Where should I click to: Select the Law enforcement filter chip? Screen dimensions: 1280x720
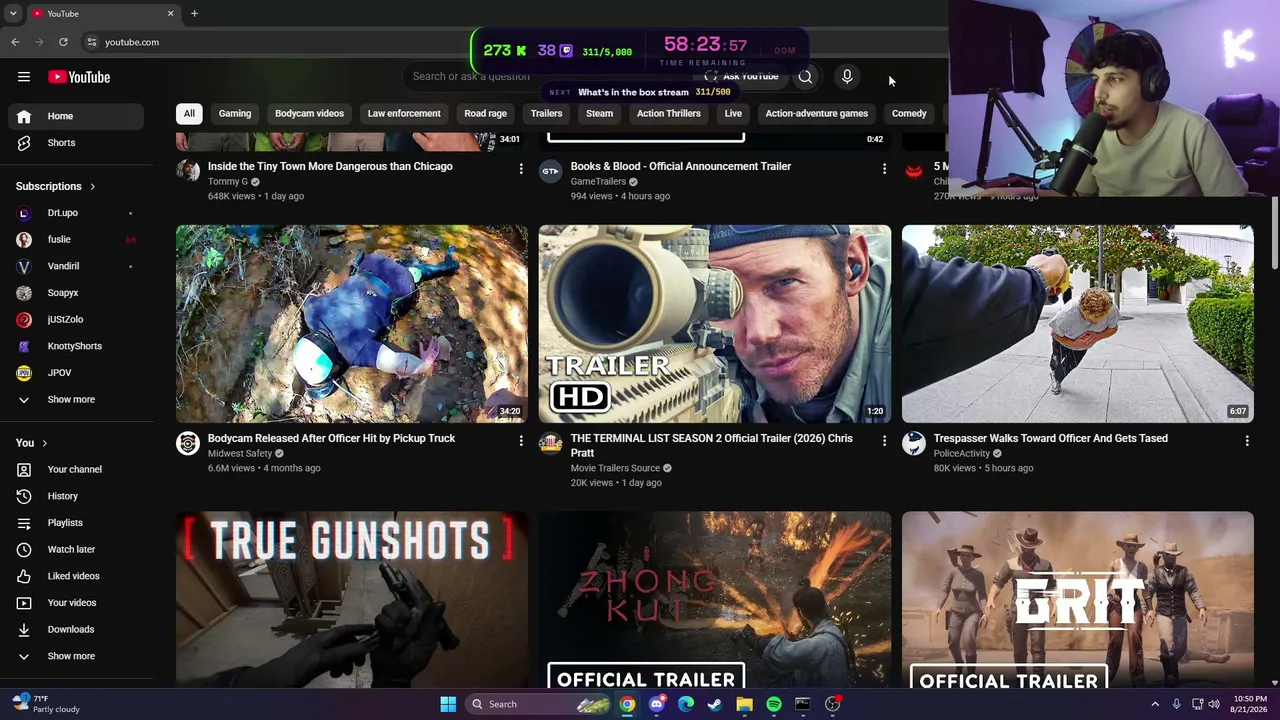404,113
